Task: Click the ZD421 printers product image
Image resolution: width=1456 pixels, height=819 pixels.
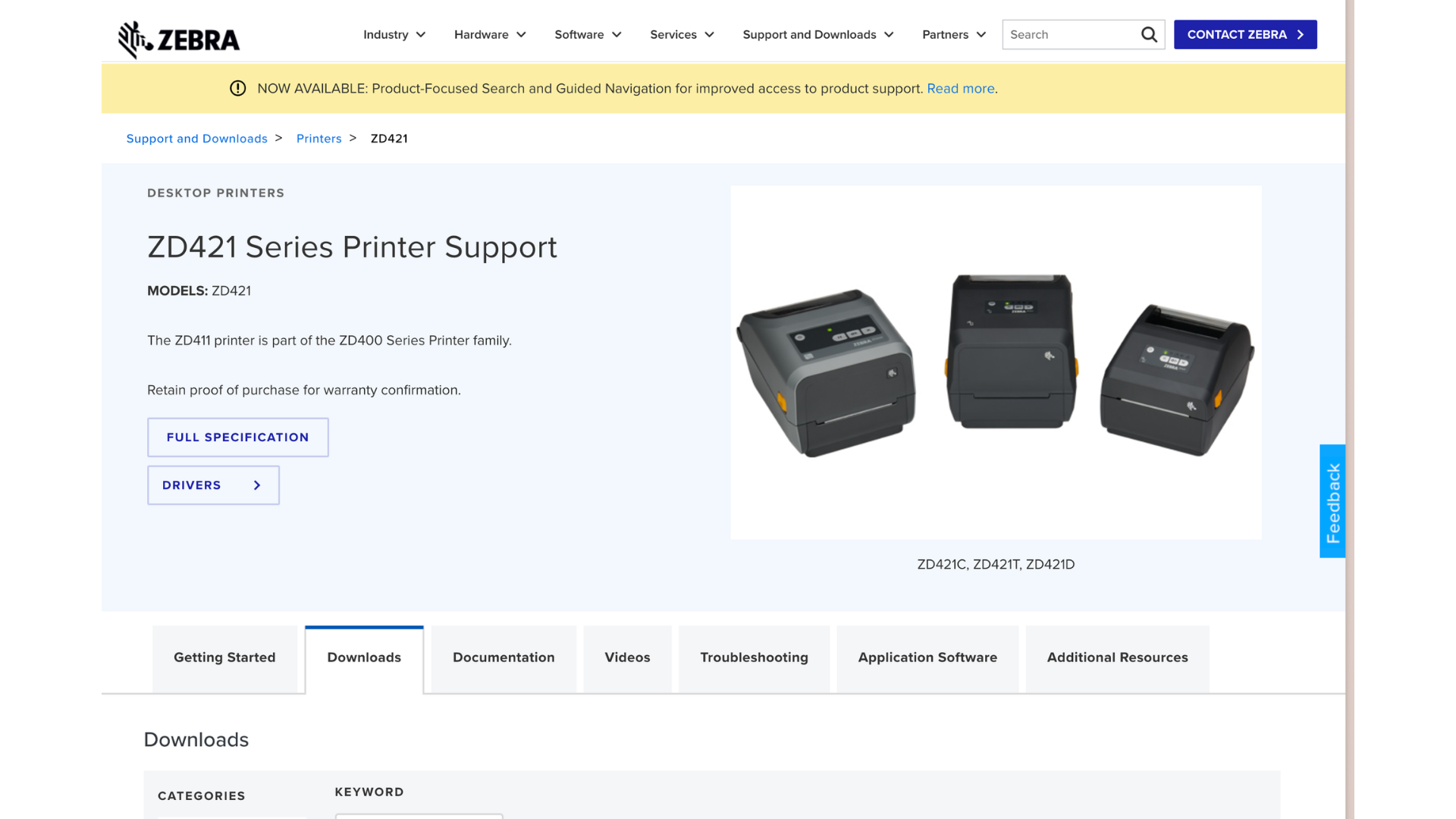Action: pyautogui.click(x=996, y=363)
